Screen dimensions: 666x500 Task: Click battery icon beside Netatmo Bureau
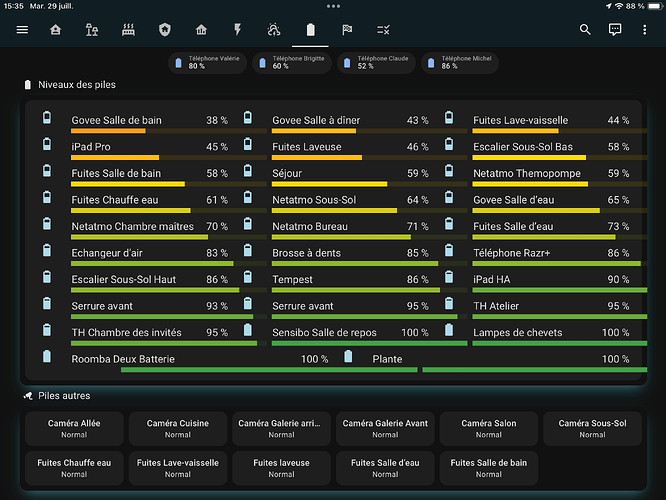tap(248, 223)
